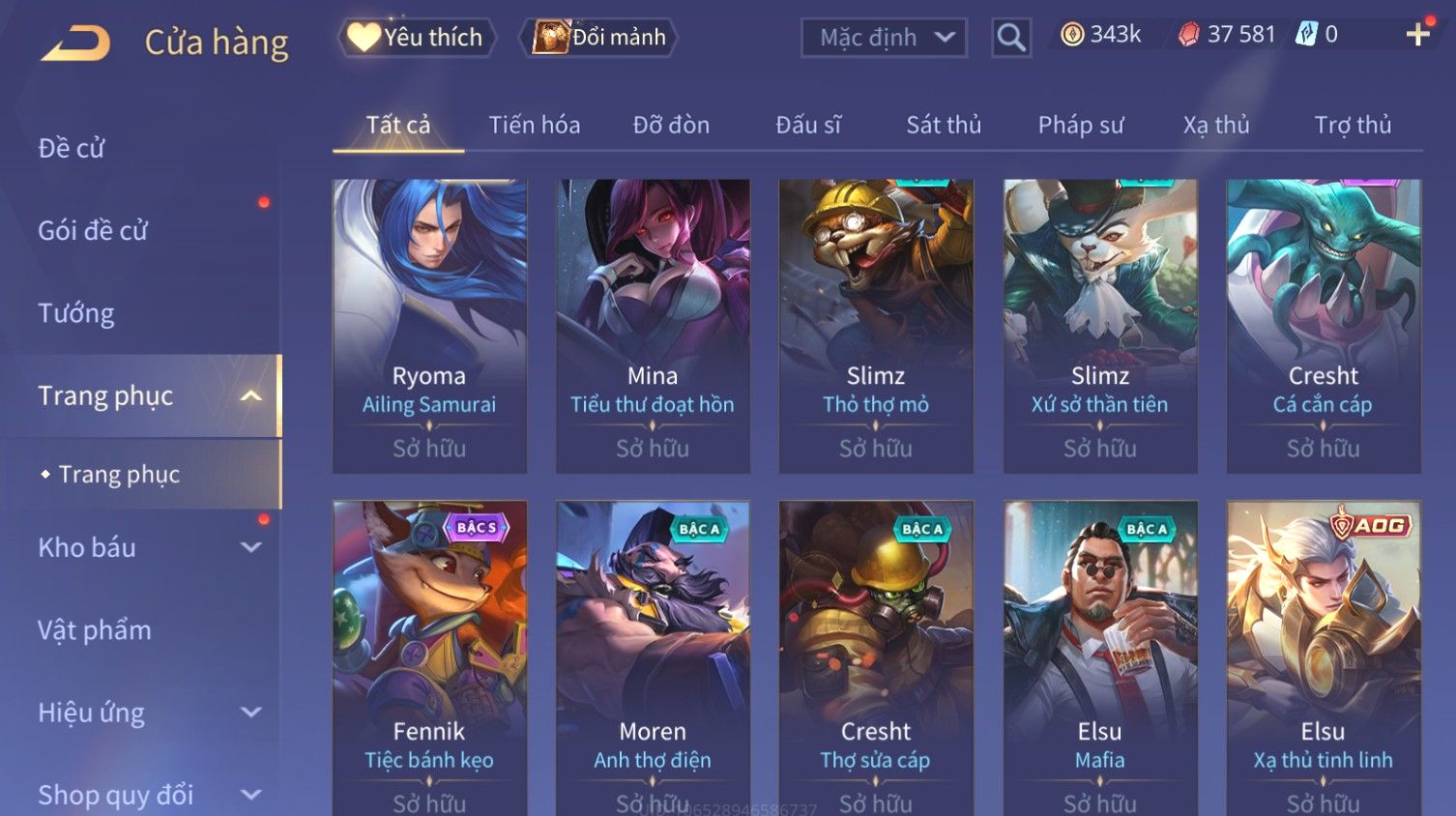The width and height of the screenshot is (1456, 816).
Task: Open Đổi mảnh chest button
Action: 599,38
